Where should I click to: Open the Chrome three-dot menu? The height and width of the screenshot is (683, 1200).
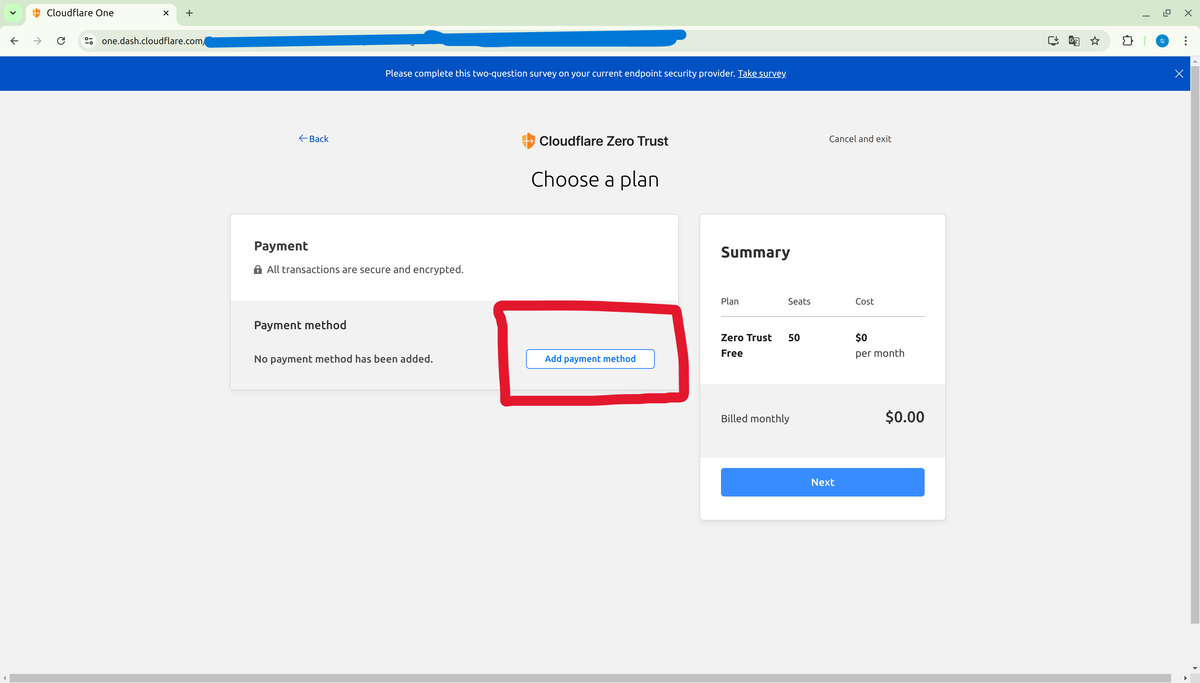(1185, 41)
